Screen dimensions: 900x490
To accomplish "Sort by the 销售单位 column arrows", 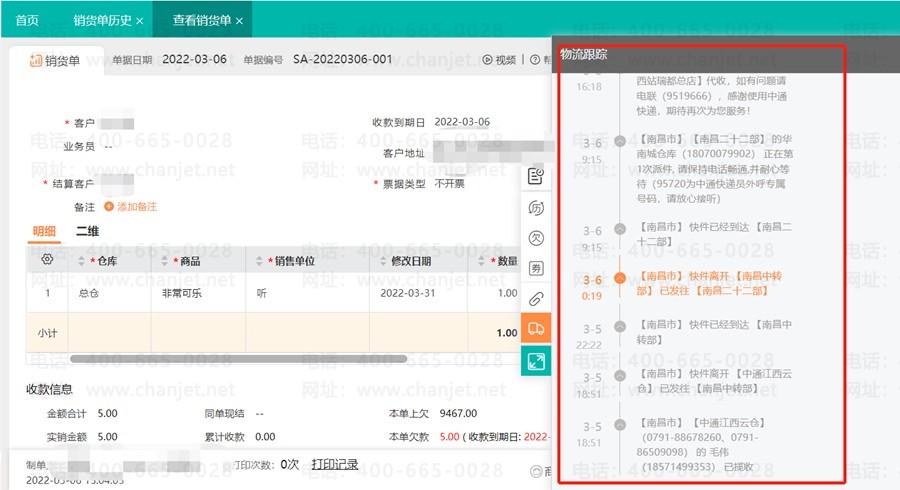I will pos(259,261).
